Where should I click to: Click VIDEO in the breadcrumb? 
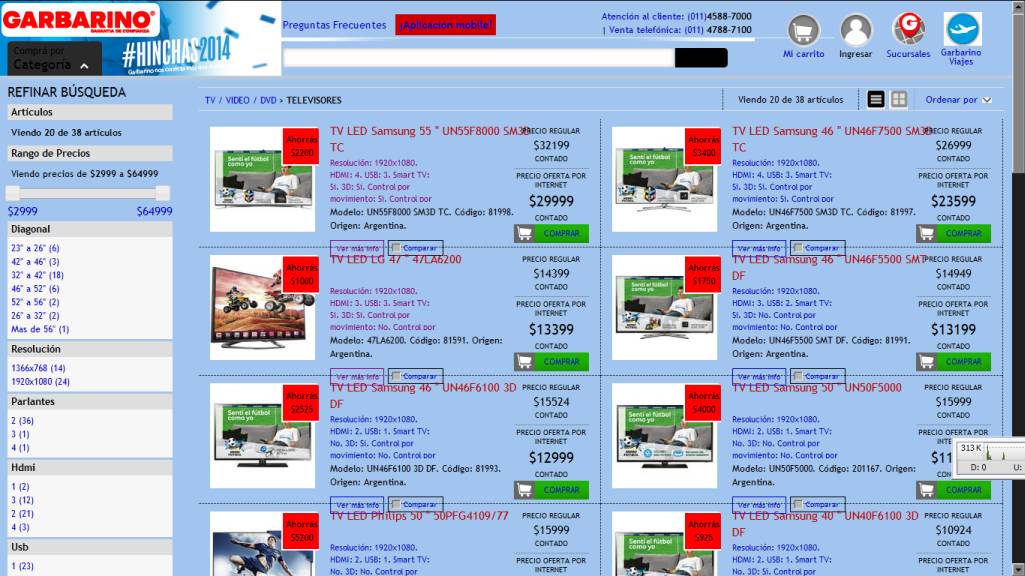tap(237, 100)
